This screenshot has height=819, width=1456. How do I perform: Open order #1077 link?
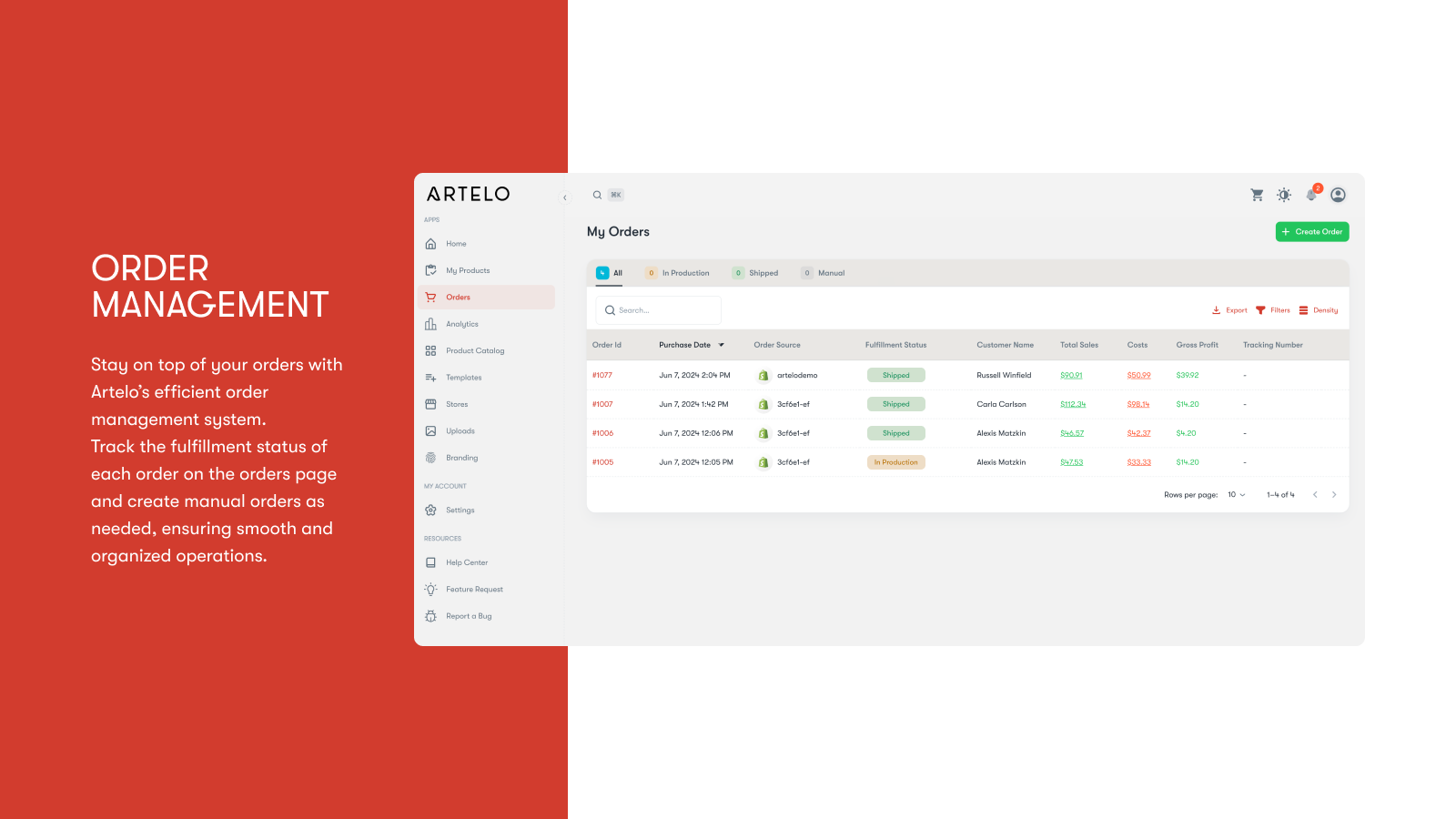point(602,375)
